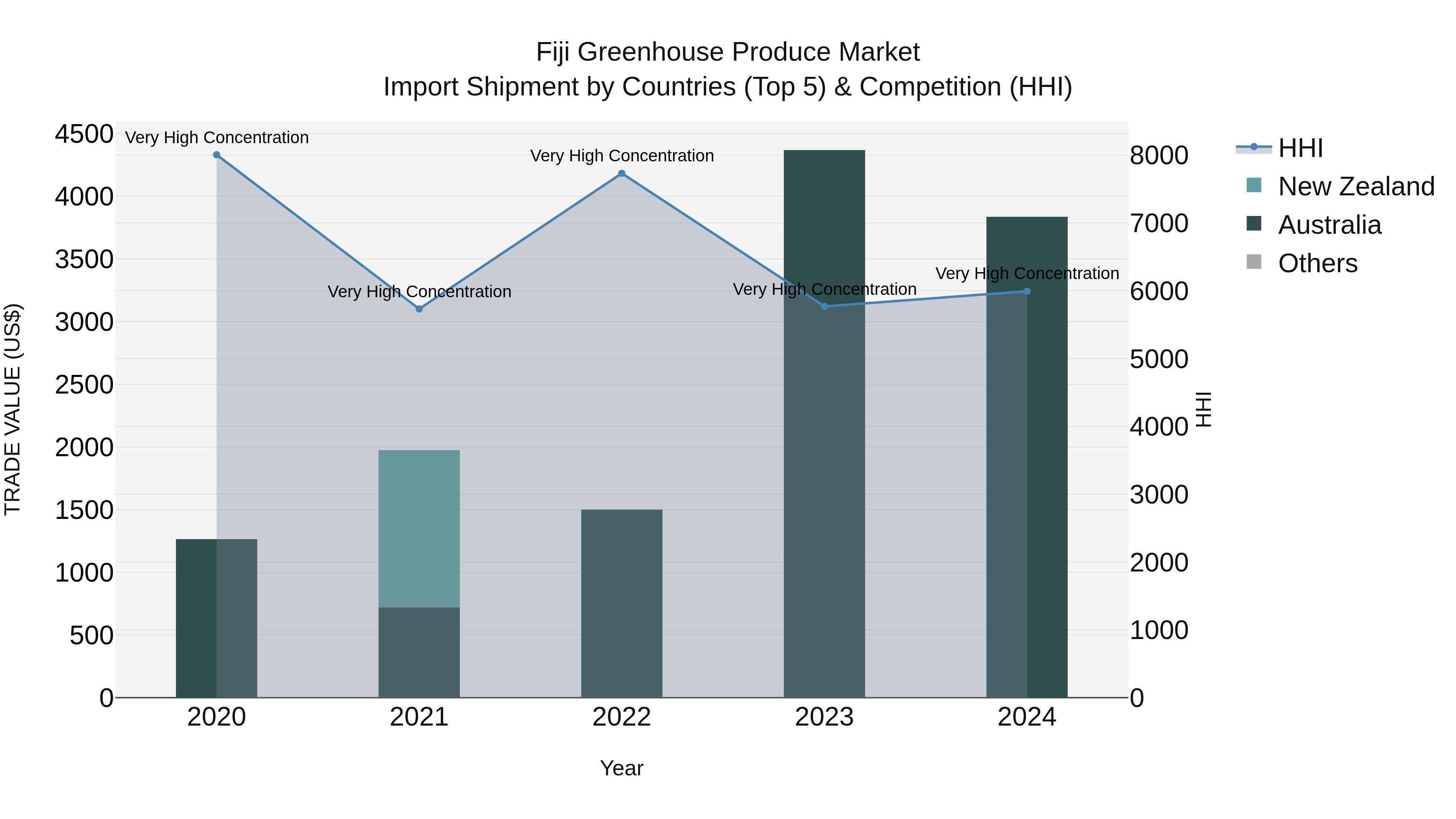This screenshot has height=819, width=1456.
Task: Select the 2023 HHI data point
Action: [824, 306]
